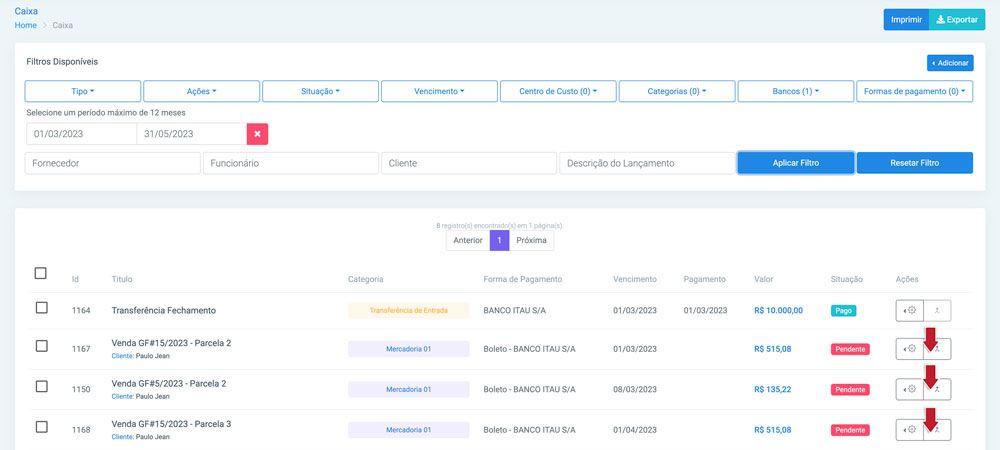Expand the Situação filter dropdown
Viewport: 1000px width, 450px height.
pos(320,91)
